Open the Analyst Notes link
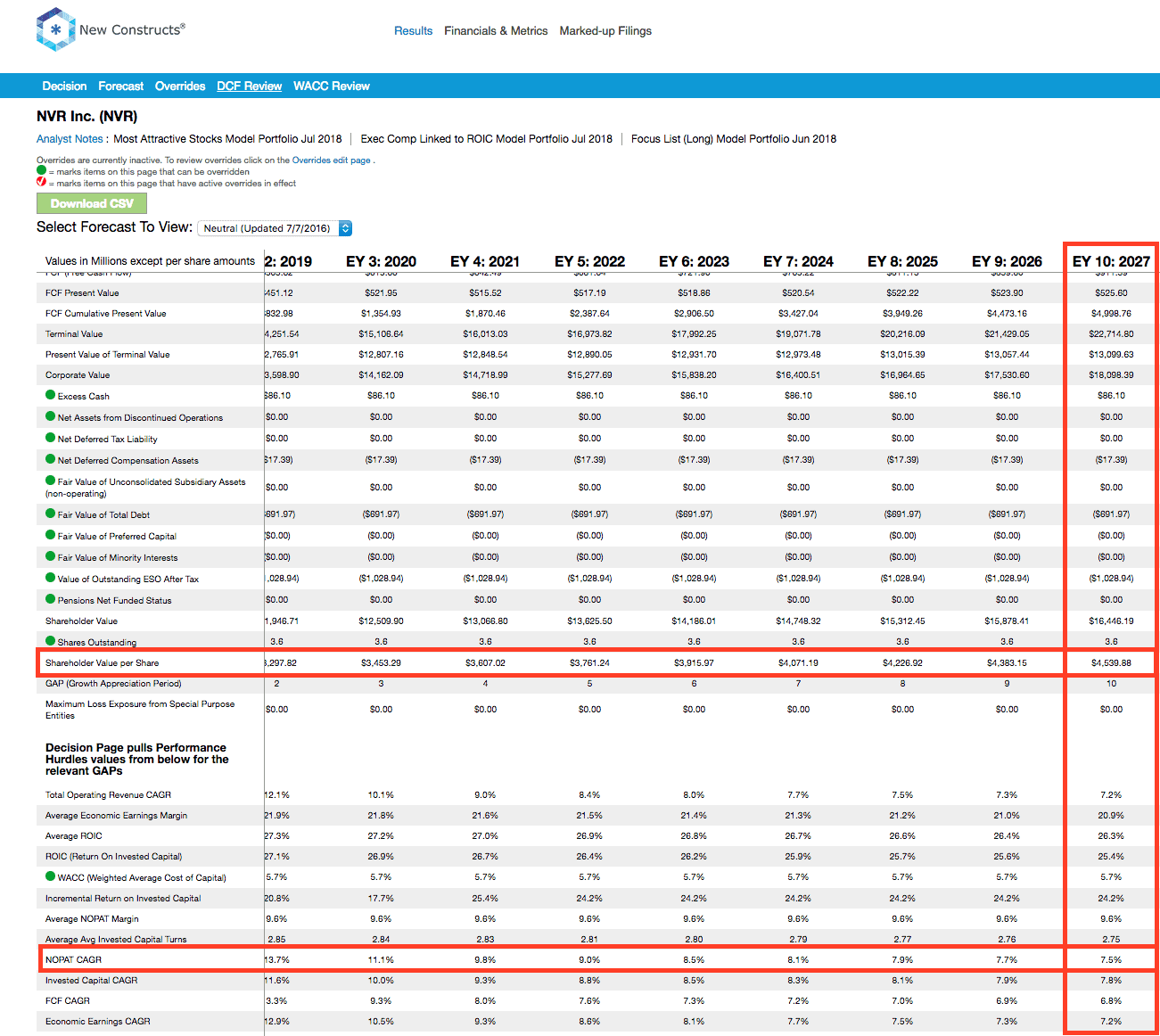 click(x=70, y=139)
